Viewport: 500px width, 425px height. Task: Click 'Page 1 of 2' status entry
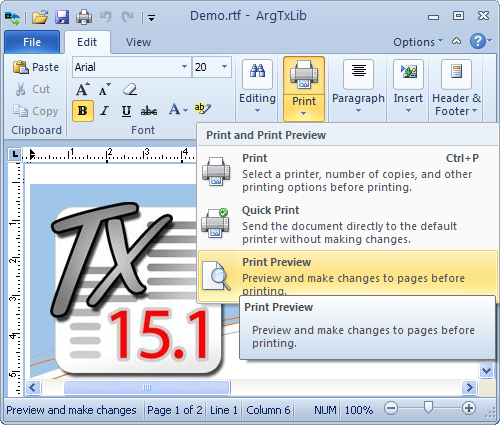[175, 410]
